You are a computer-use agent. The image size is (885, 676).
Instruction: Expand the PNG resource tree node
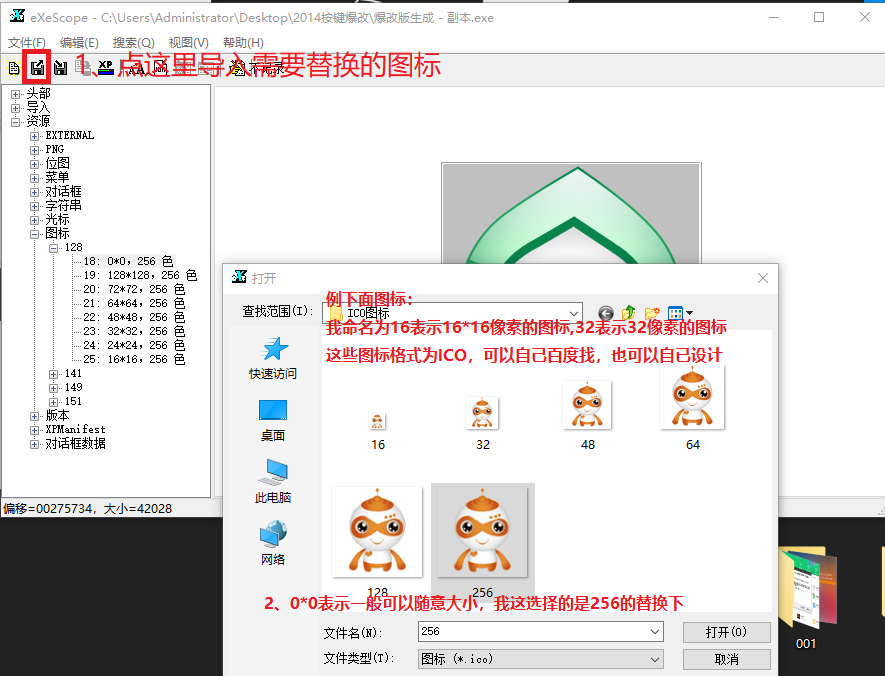coord(33,148)
